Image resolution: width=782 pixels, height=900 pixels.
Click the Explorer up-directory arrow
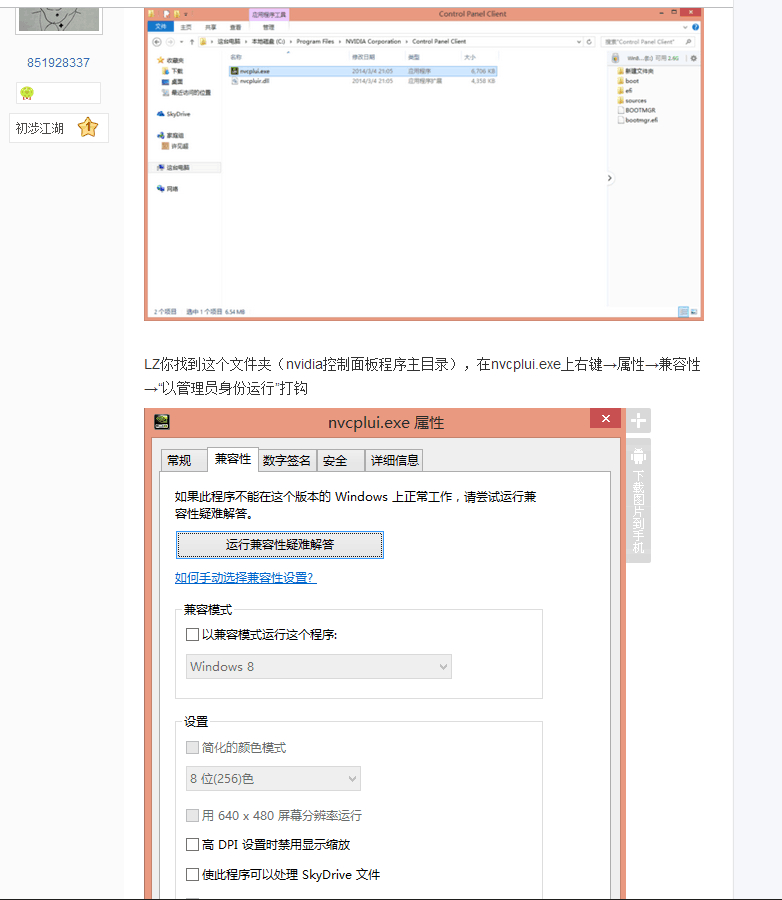[192, 42]
